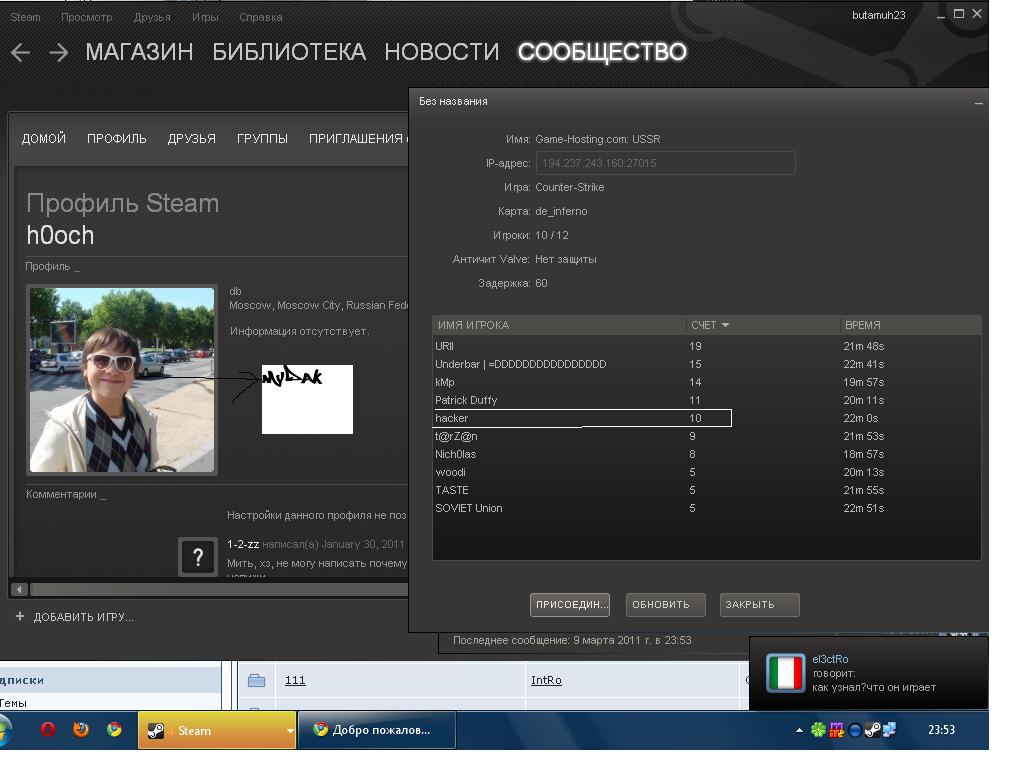Screen dimensions: 1024x768
Task: Minimize the Без названия server dialog
Action: [978, 103]
